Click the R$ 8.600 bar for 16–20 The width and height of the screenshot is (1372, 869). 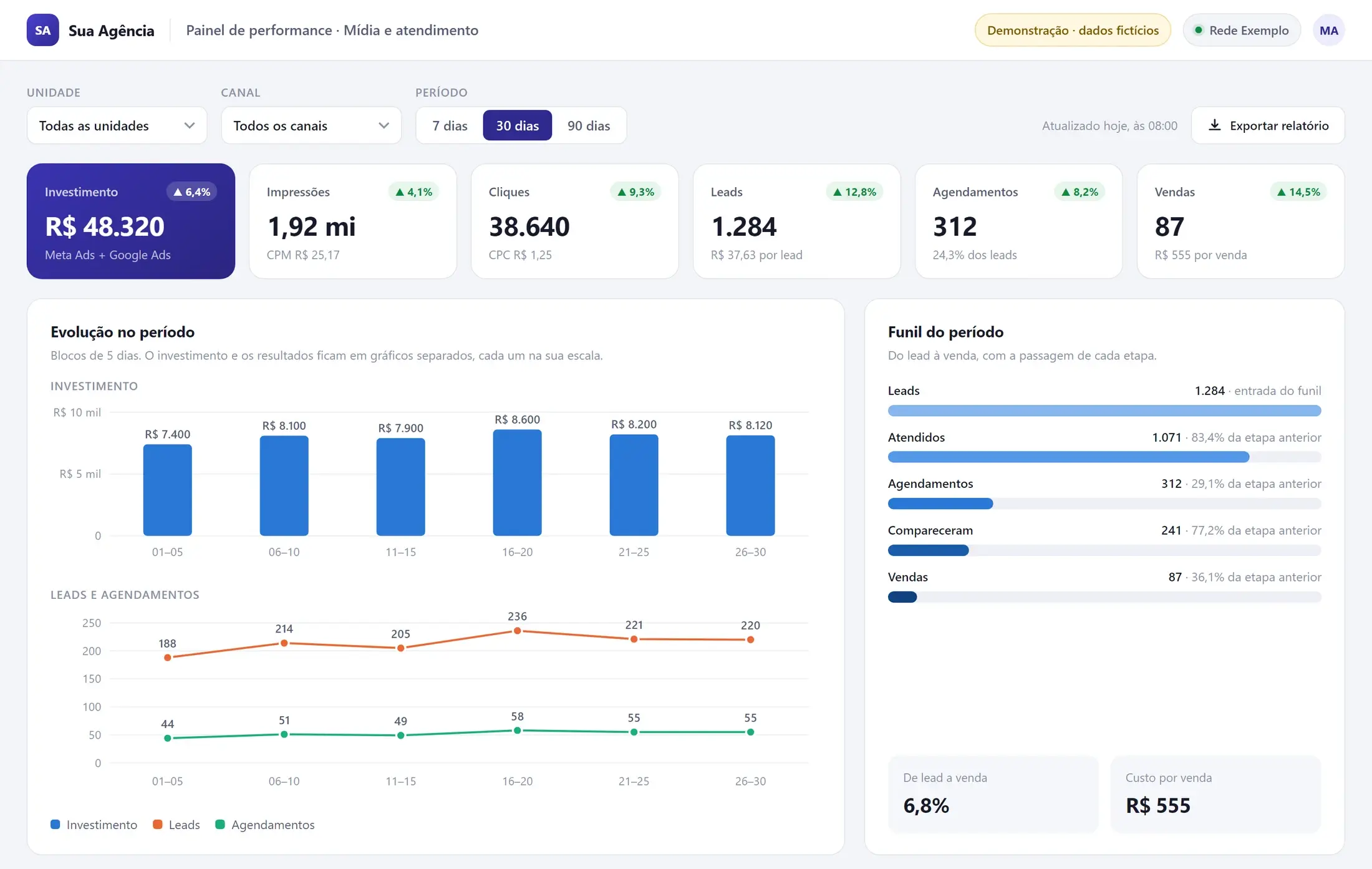pos(517,482)
